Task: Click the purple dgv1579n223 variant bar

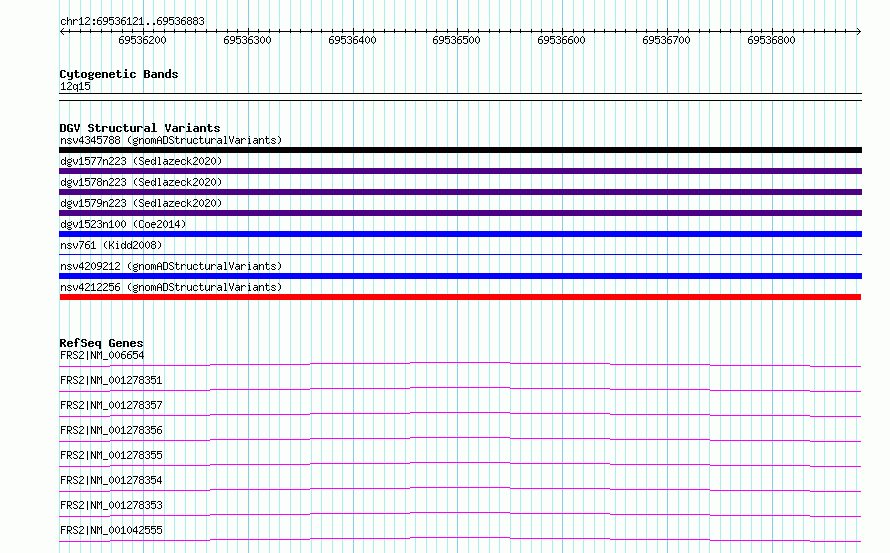Action: (x=460, y=213)
